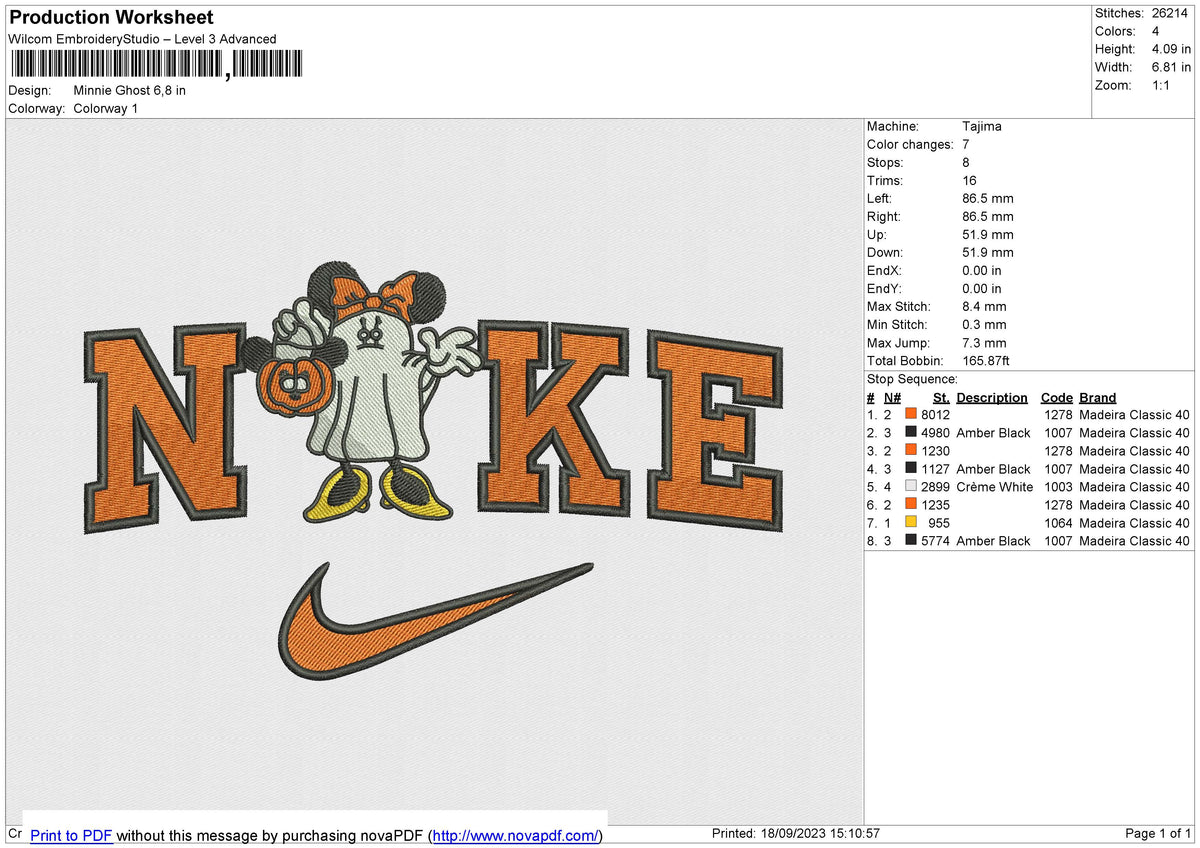The height and width of the screenshot is (848, 1200).
Task: Click the stitch count 2899
Action: click(x=935, y=487)
